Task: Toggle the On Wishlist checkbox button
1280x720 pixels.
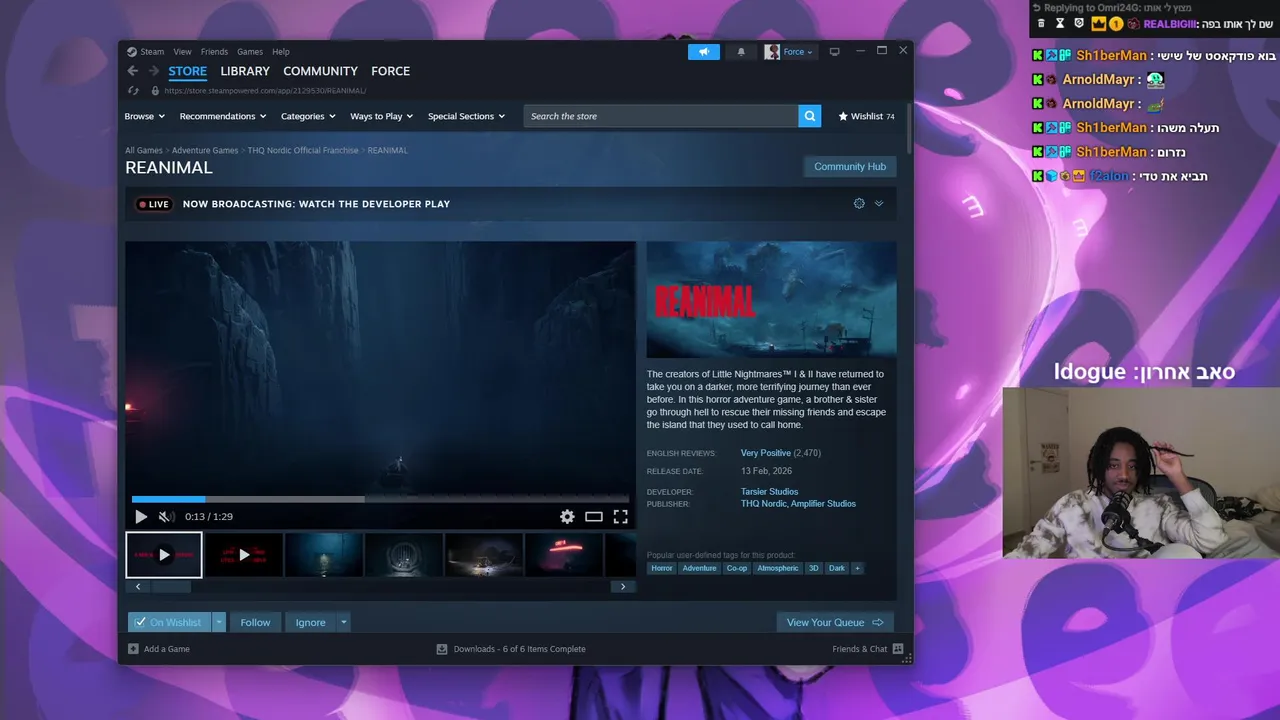Action: point(169,622)
